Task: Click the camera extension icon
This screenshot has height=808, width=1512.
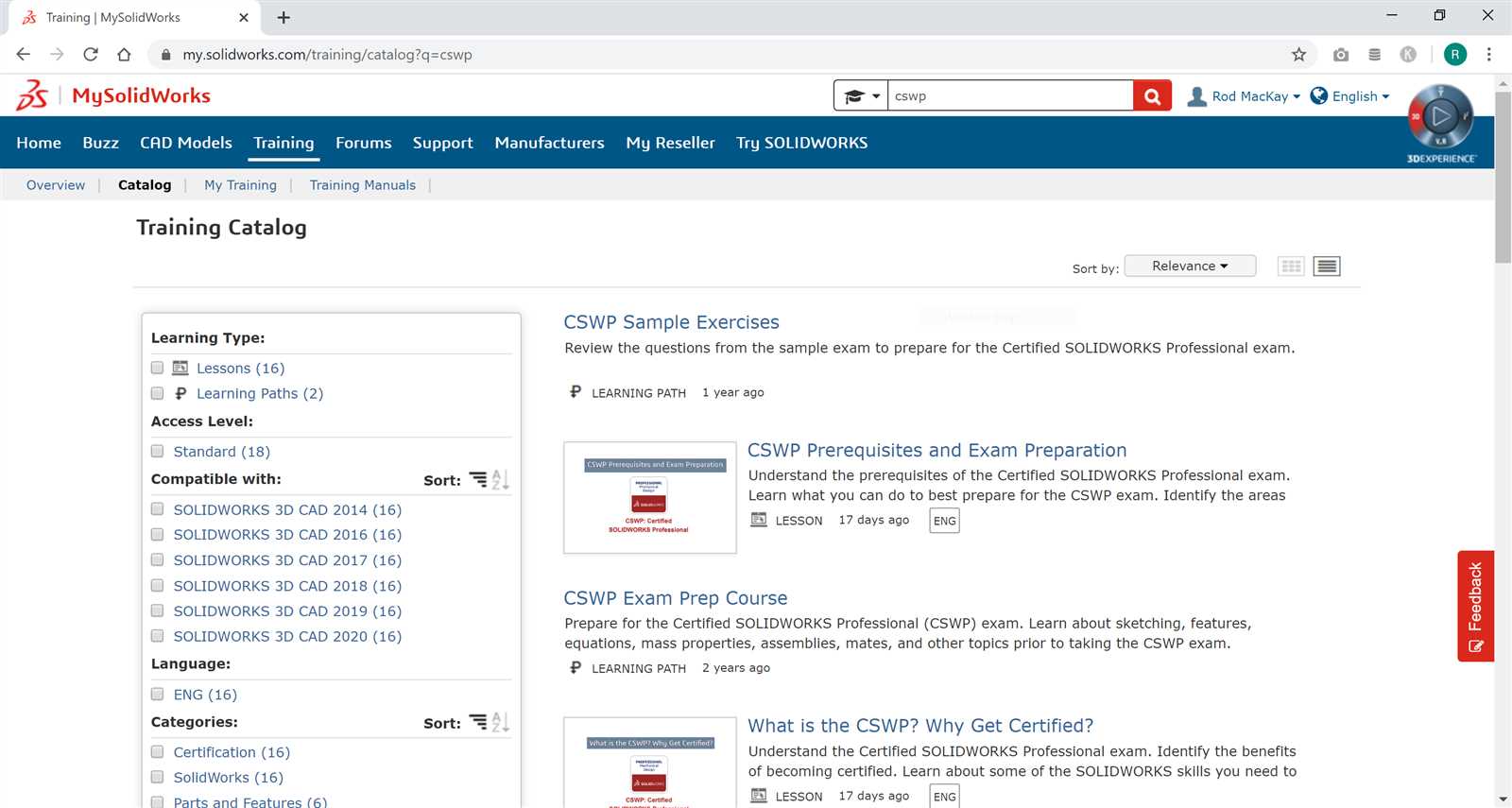Action: (1341, 55)
